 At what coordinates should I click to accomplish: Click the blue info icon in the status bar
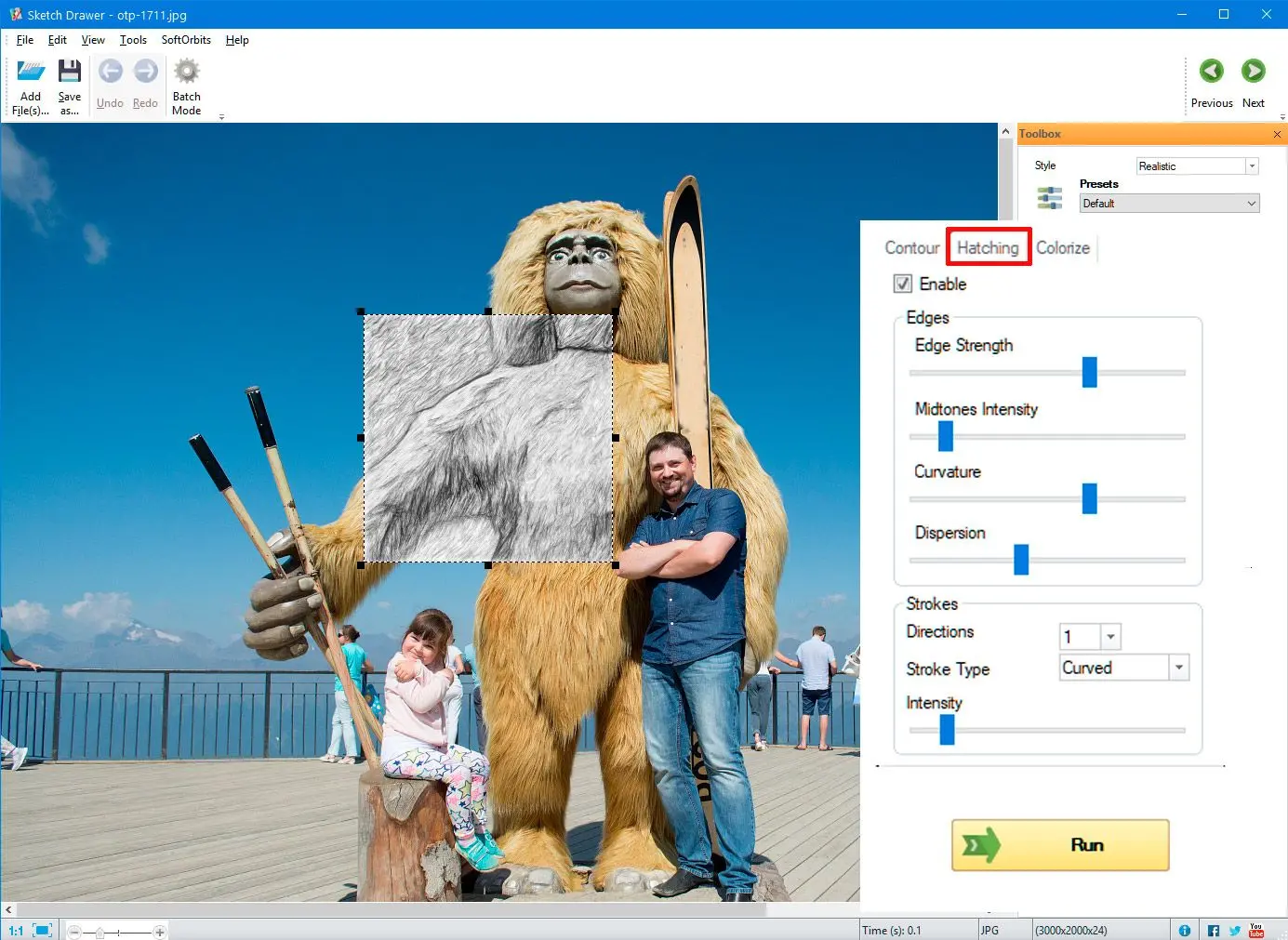click(x=1185, y=930)
